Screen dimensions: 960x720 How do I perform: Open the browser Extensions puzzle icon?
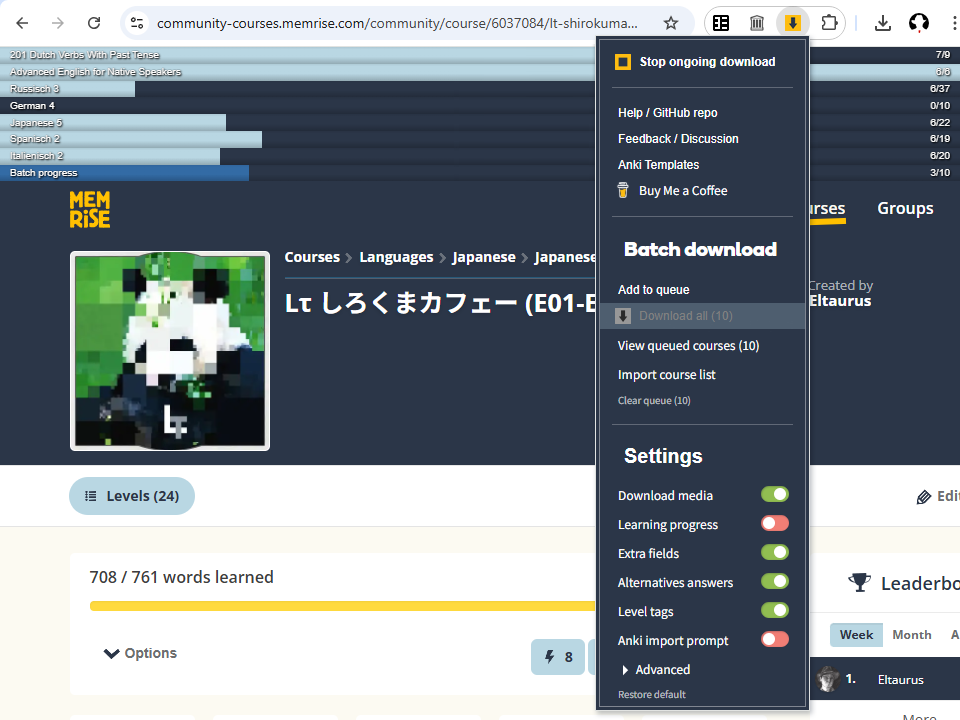pyautogui.click(x=828, y=23)
